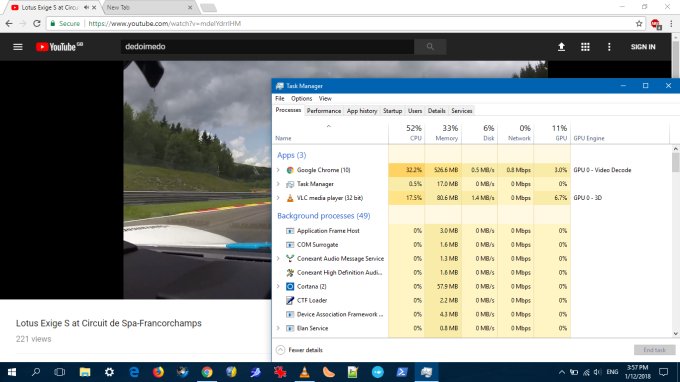Click the playing YouTube video
680x382 pixels.
click(x=197, y=180)
